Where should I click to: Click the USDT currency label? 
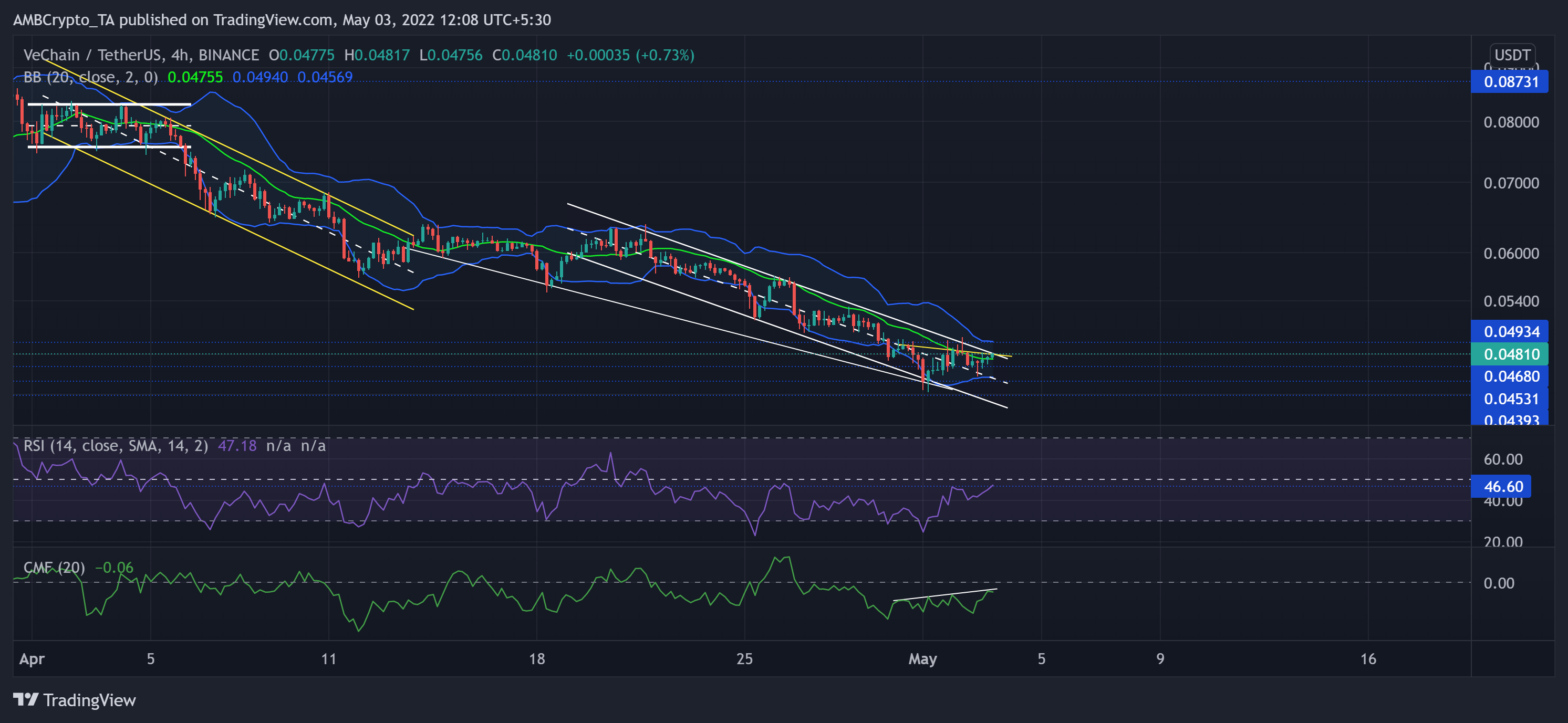pyautogui.click(x=1512, y=55)
